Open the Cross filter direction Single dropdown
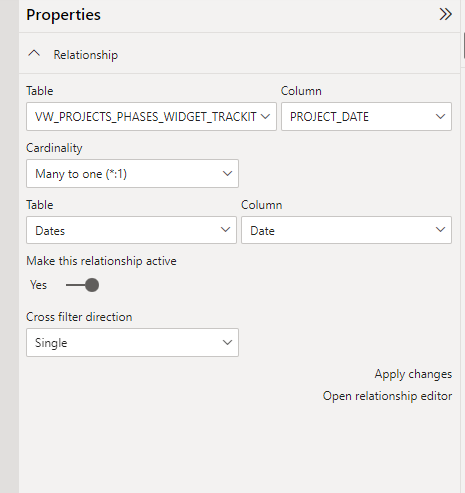The height and width of the screenshot is (493, 465). [x=132, y=342]
